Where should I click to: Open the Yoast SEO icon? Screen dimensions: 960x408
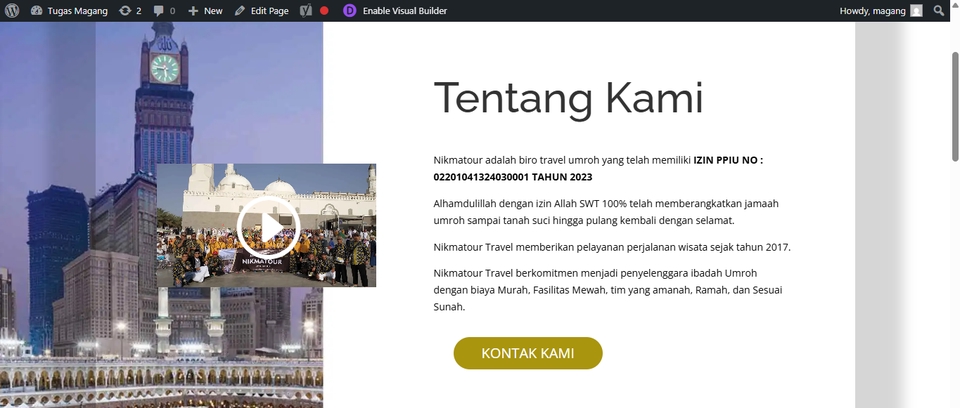coord(306,10)
